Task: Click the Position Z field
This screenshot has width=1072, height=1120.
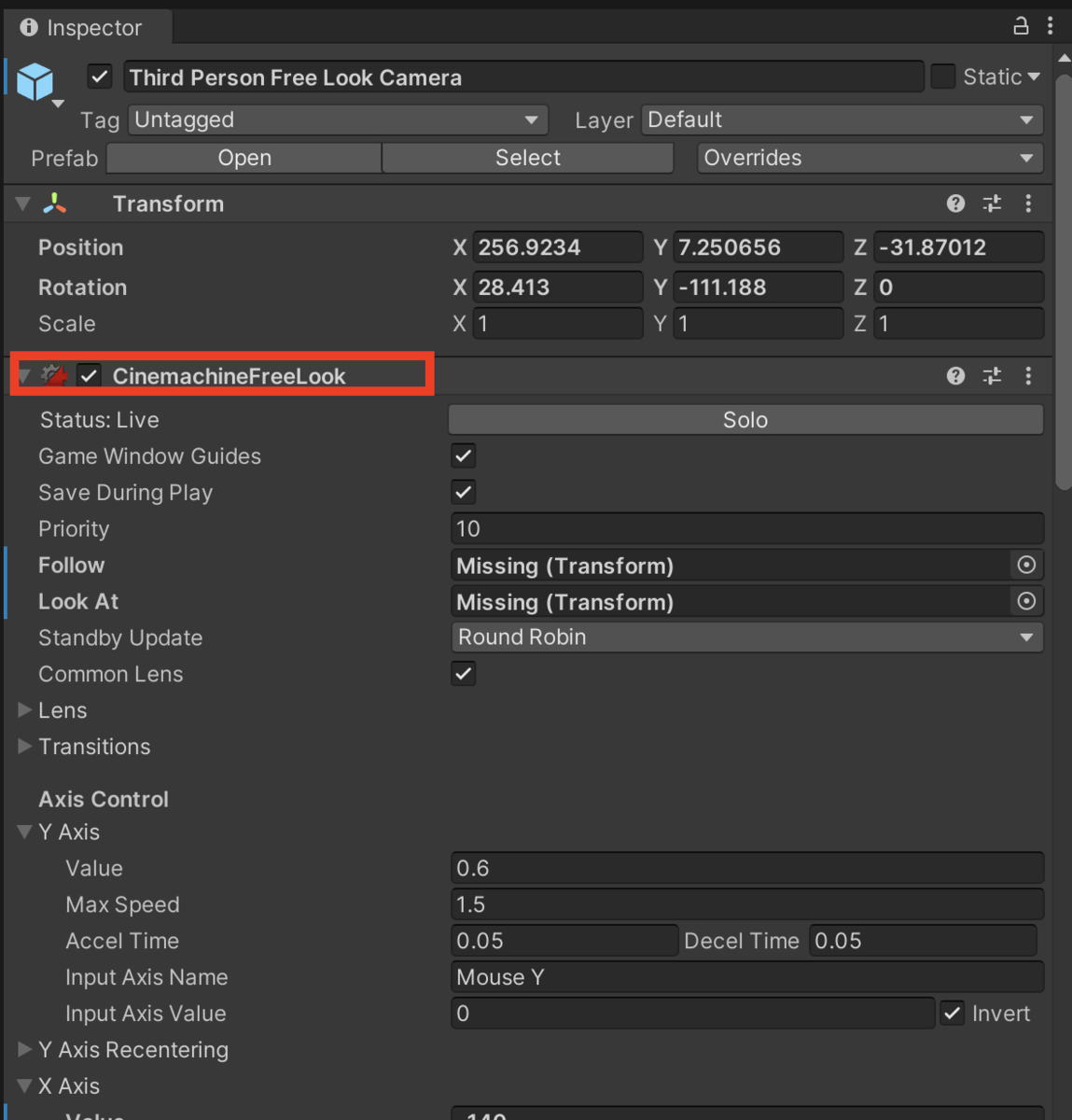Action: [x=958, y=247]
